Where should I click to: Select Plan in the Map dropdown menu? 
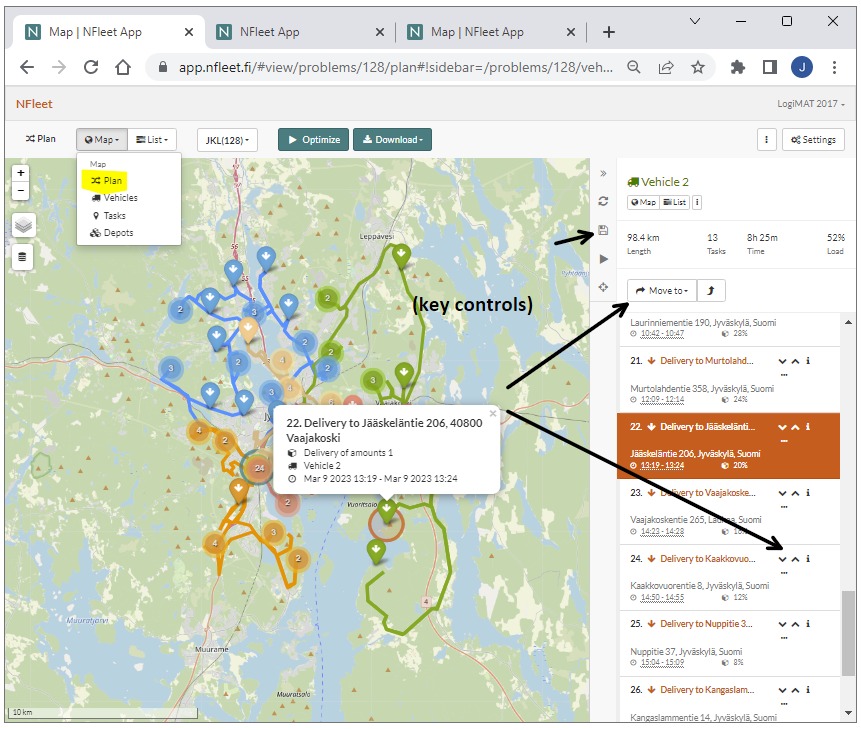click(x=107, y=181)
